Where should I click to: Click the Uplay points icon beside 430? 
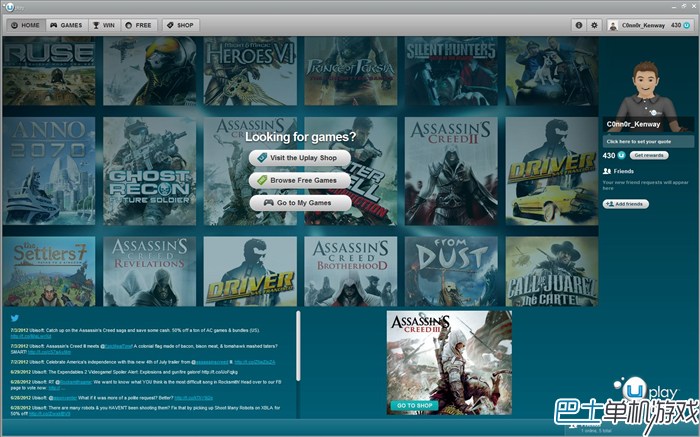[x=621, y=155]
